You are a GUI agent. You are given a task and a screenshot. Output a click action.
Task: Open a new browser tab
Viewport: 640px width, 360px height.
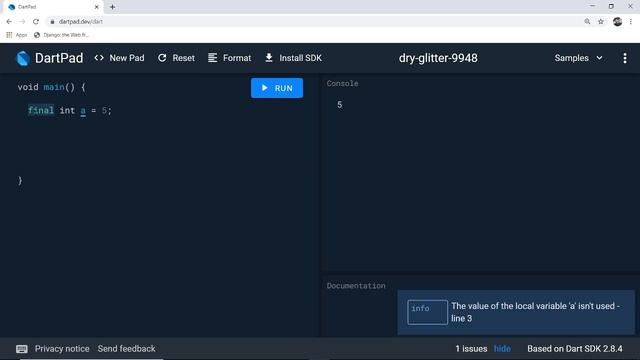tap(112, 7)
